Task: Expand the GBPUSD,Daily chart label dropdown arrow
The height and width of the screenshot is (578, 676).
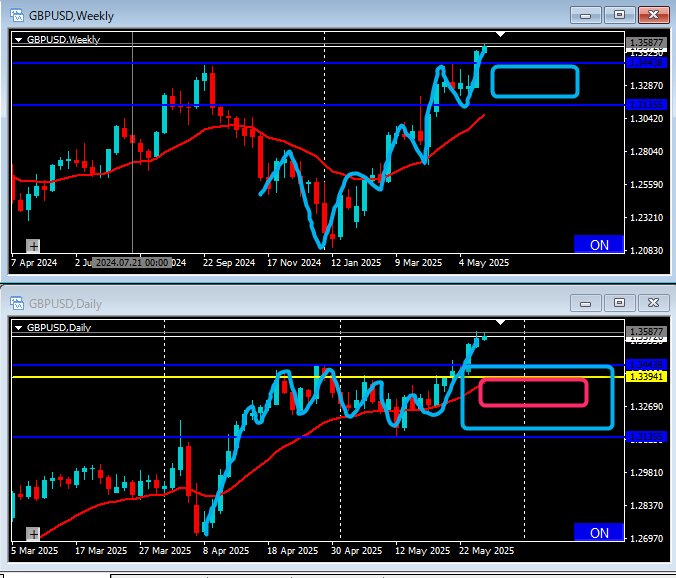Action: tap(19, 328)
